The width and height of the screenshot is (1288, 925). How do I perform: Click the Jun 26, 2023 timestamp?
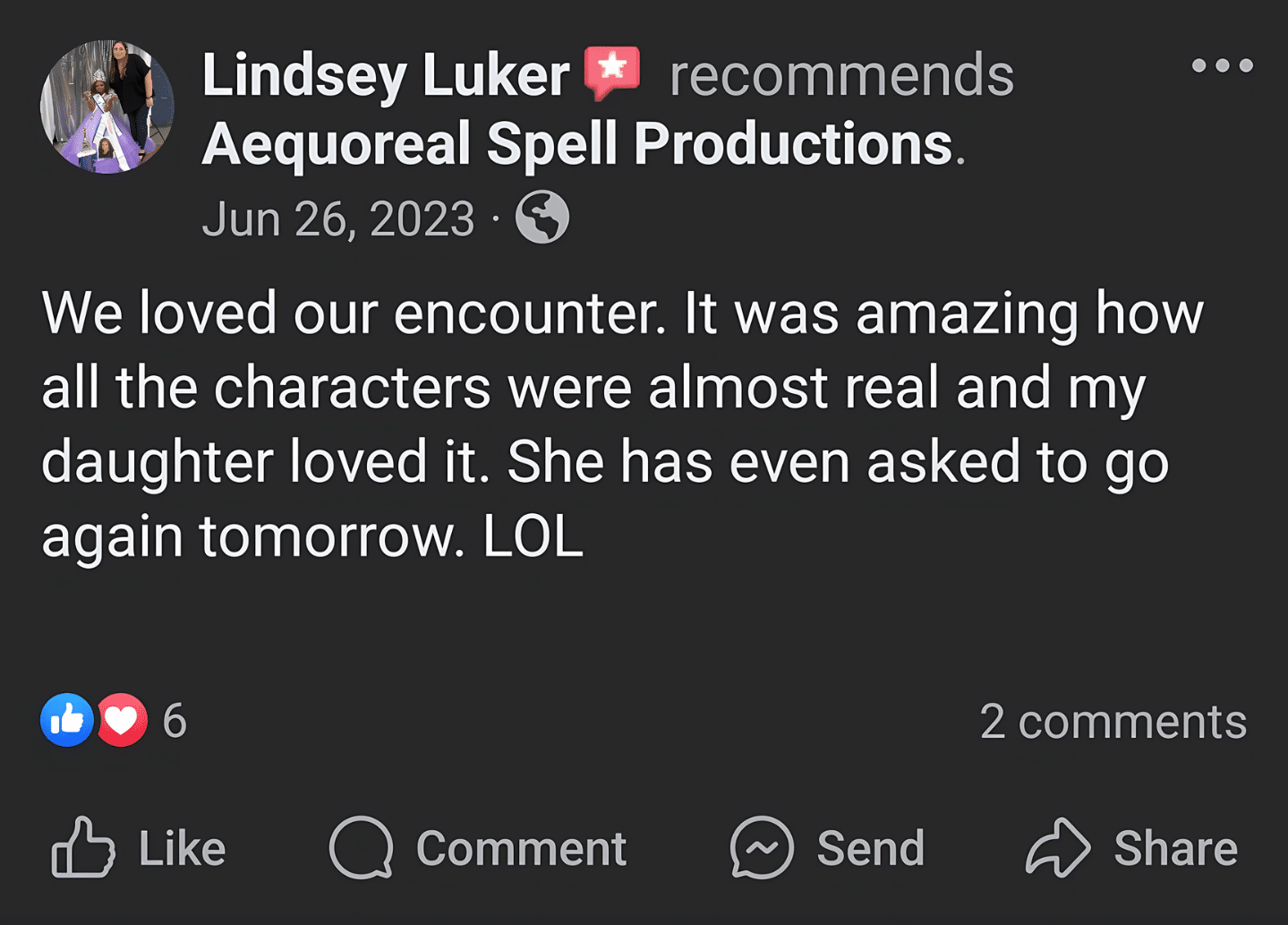point(337,219)
